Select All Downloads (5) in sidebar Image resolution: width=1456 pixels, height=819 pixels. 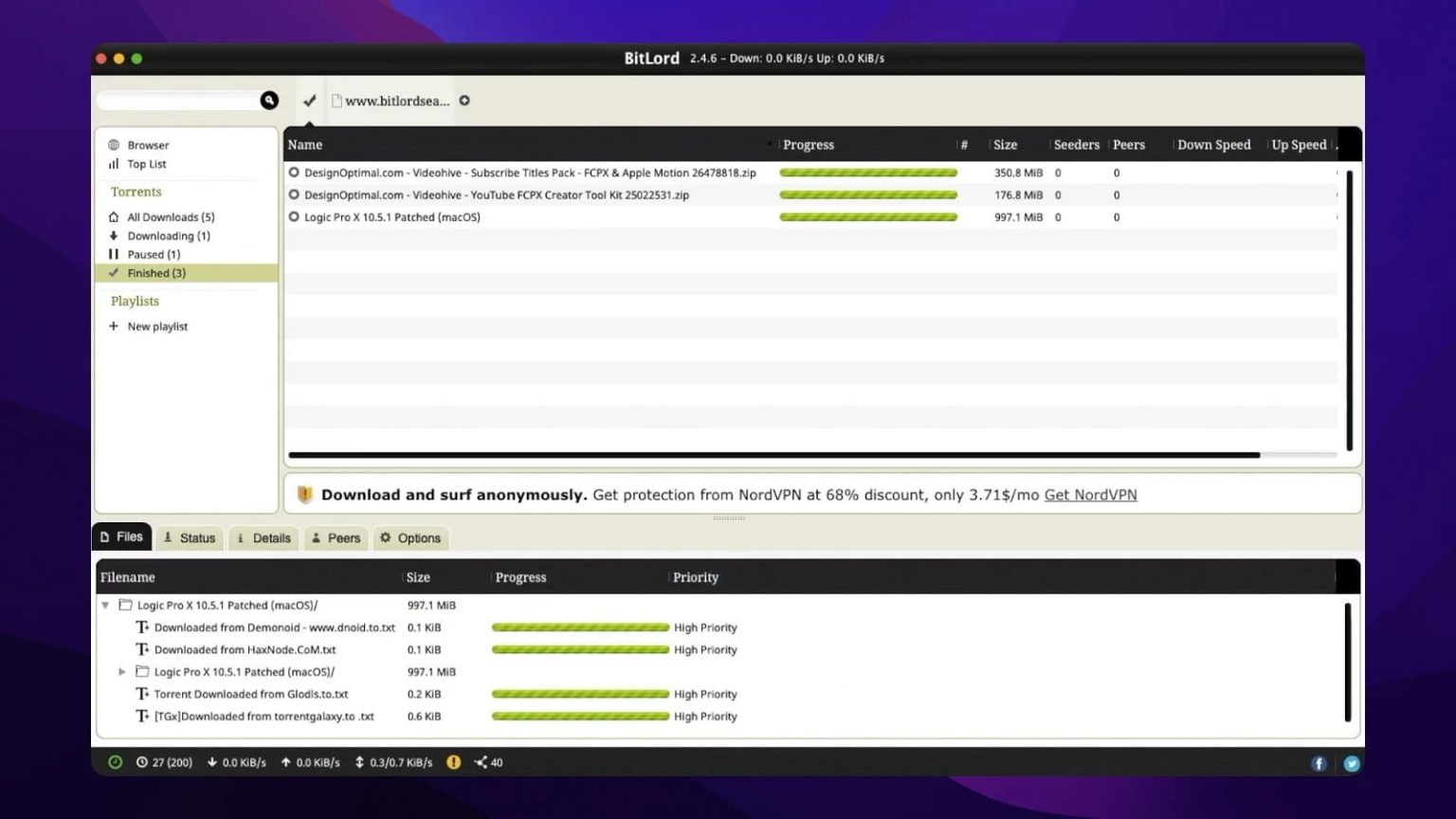pyautogui.click(x=171, y=217)
